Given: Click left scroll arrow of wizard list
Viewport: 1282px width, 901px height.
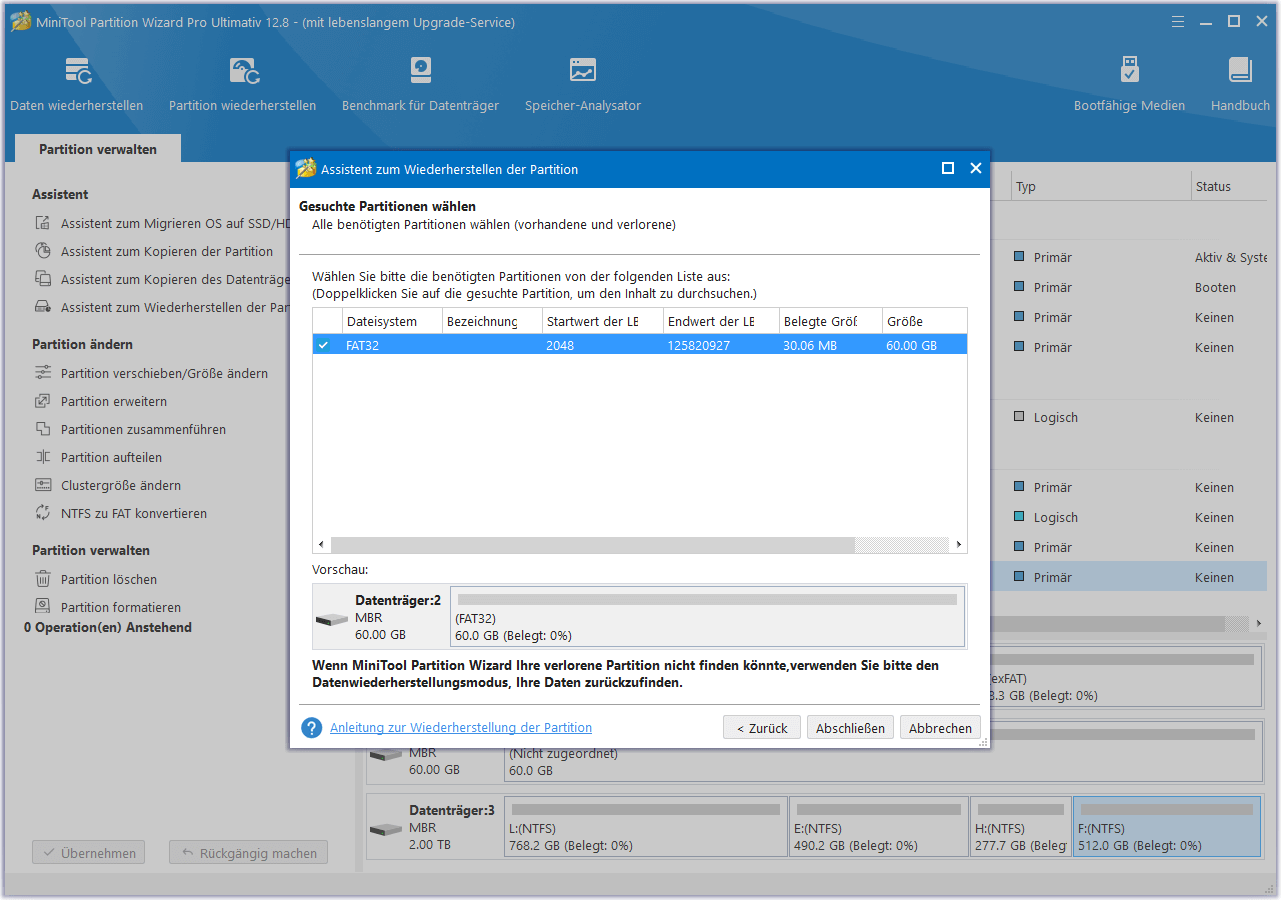Looking at the screenshot, I should [x=321, y=545].
